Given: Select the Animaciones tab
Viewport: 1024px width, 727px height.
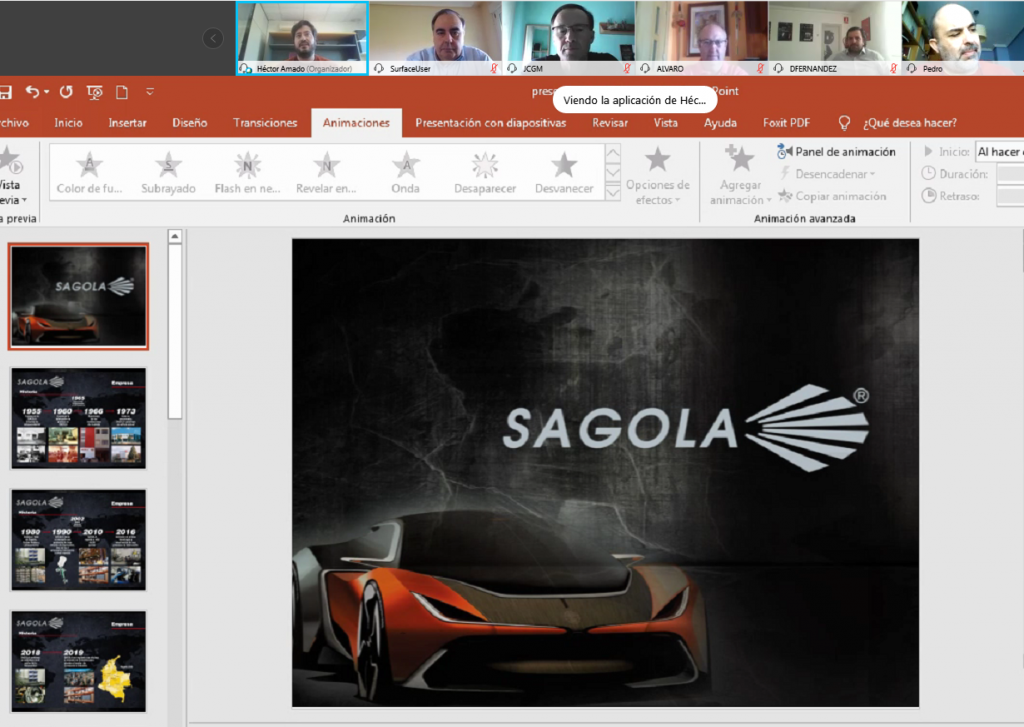Looking at the screenshot, I should pos(356,123).
